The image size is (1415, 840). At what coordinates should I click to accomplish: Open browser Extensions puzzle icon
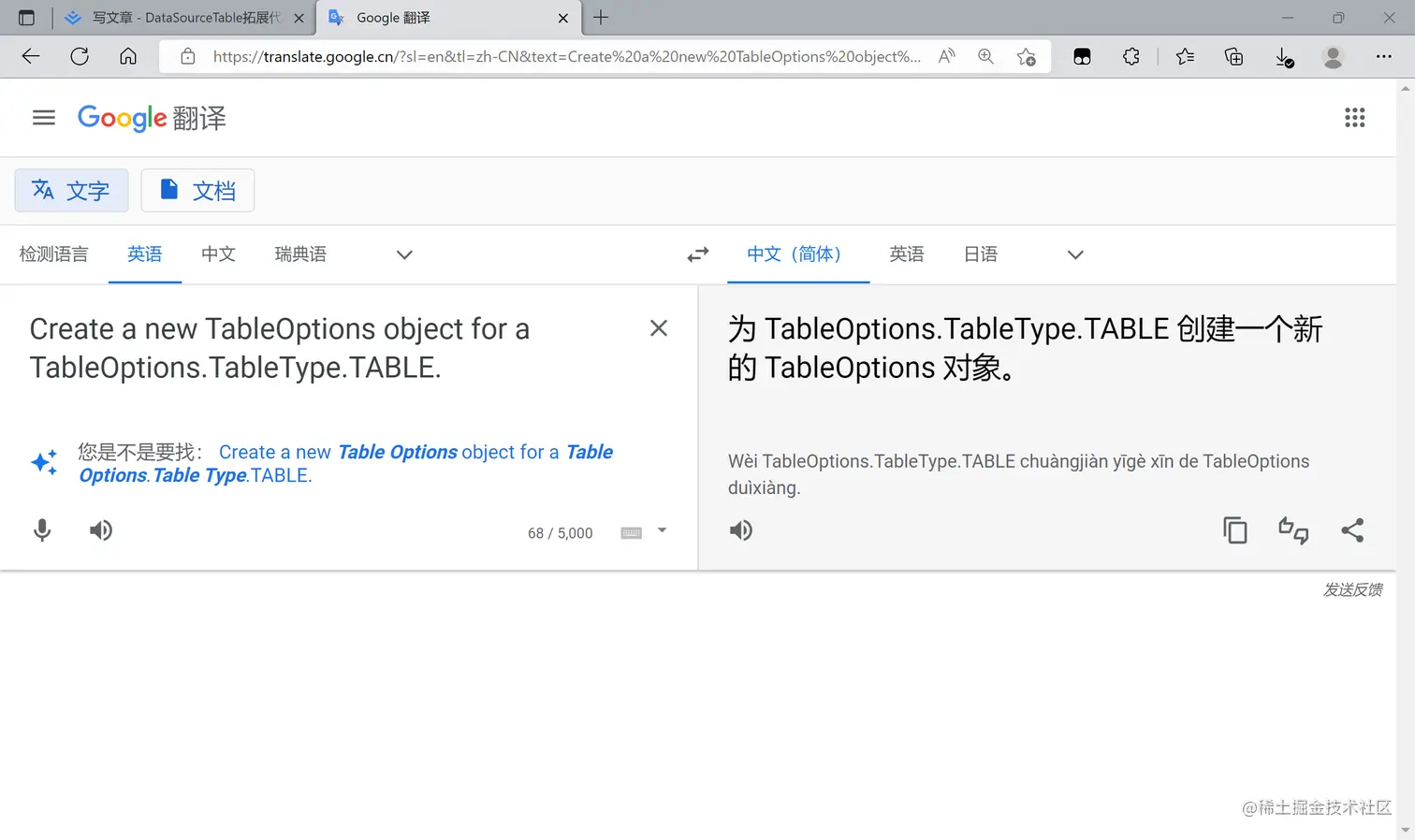[x=1131, y=56]
